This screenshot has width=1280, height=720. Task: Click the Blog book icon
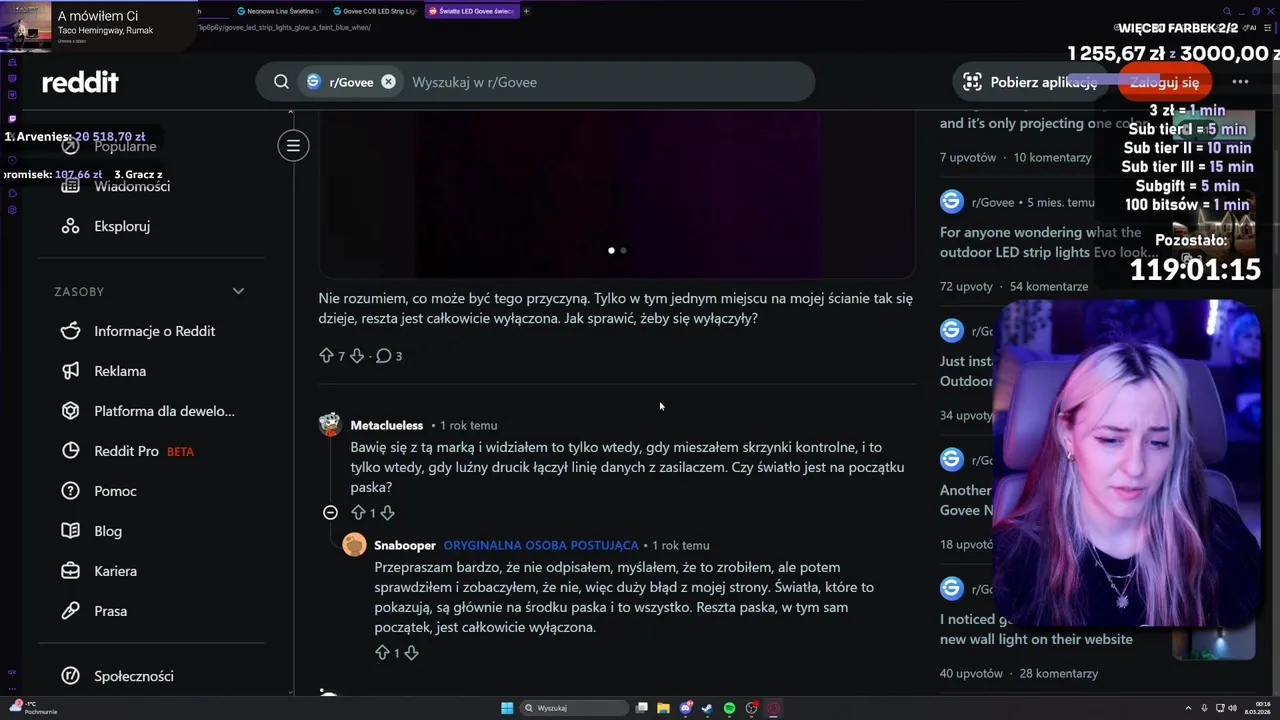click(70, 531)
